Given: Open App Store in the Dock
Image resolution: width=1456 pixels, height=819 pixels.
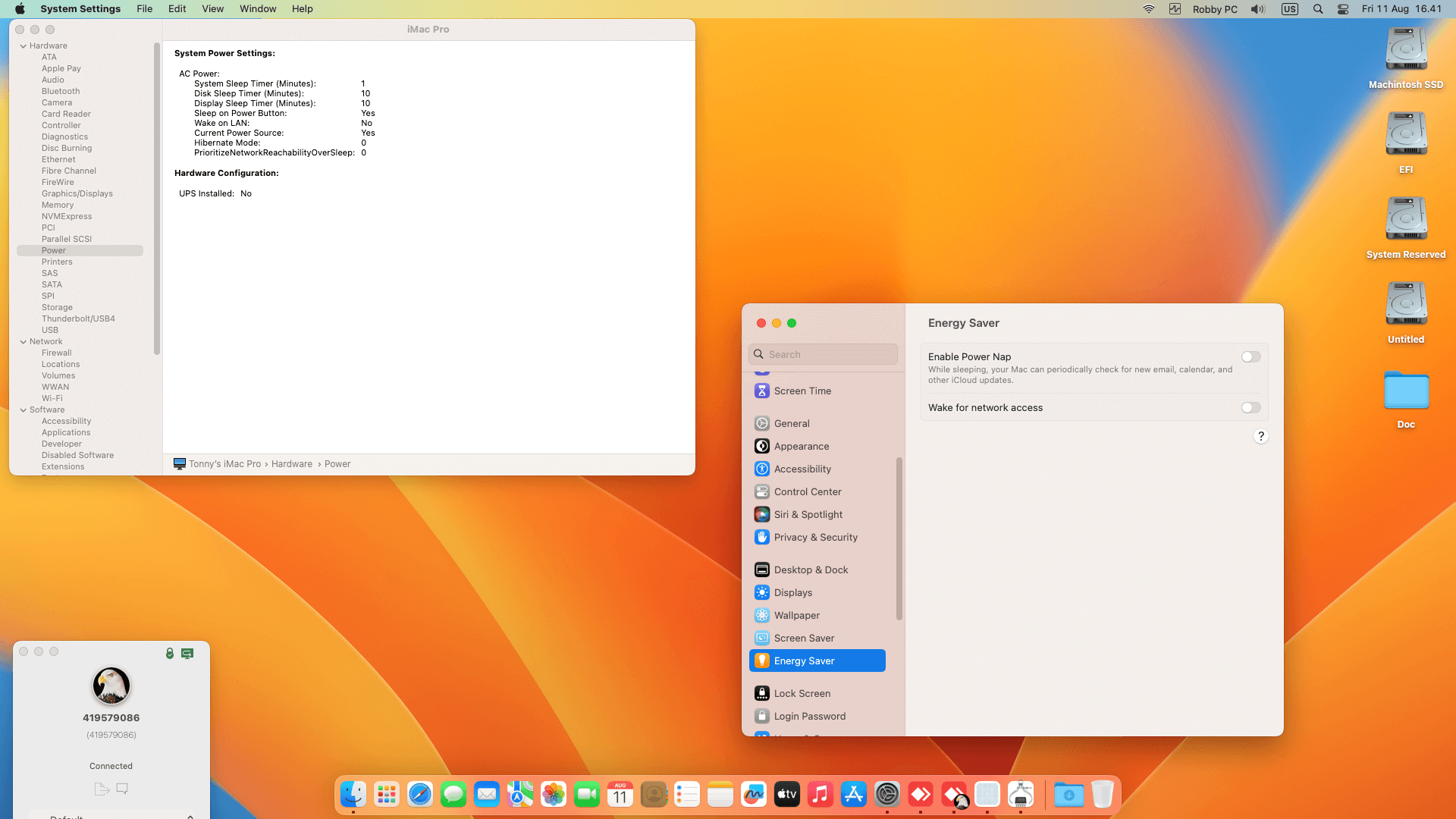Looking at the screenshot, I should pos(854,794).
